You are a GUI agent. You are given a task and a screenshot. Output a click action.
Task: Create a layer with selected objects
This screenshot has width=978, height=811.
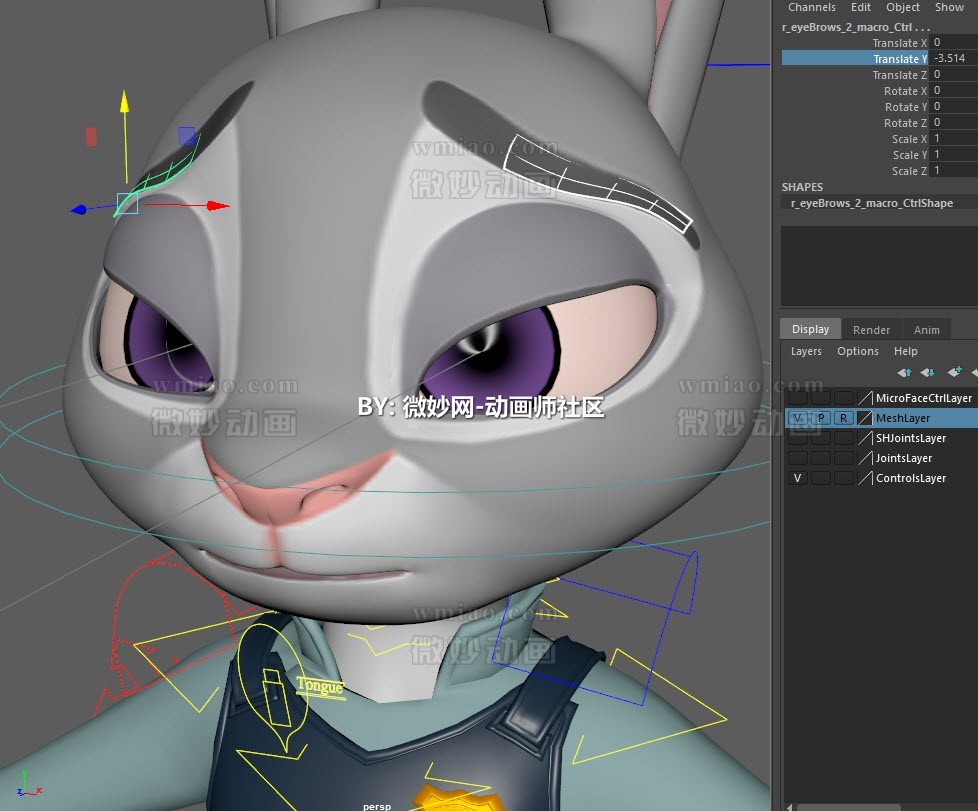tap(973, 372)
